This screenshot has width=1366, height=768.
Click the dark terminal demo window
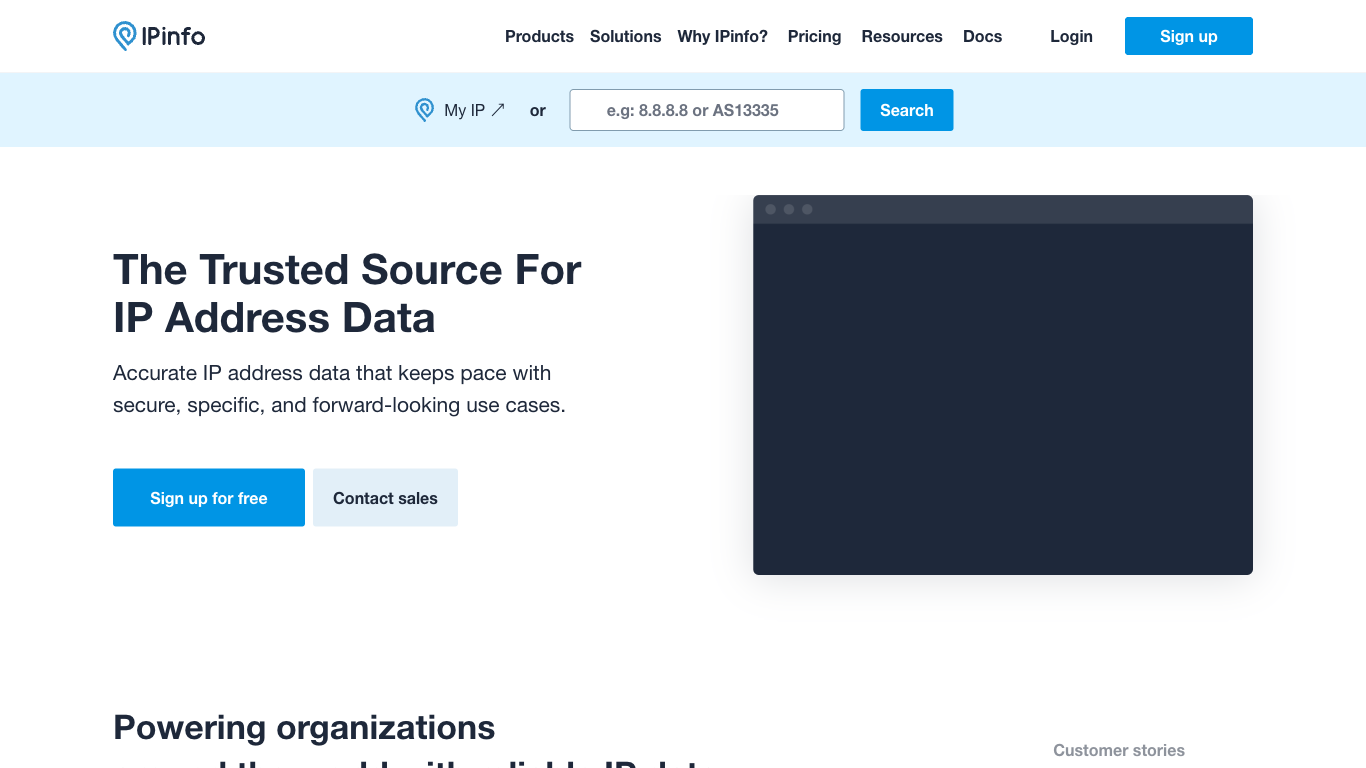point(1003,385)
